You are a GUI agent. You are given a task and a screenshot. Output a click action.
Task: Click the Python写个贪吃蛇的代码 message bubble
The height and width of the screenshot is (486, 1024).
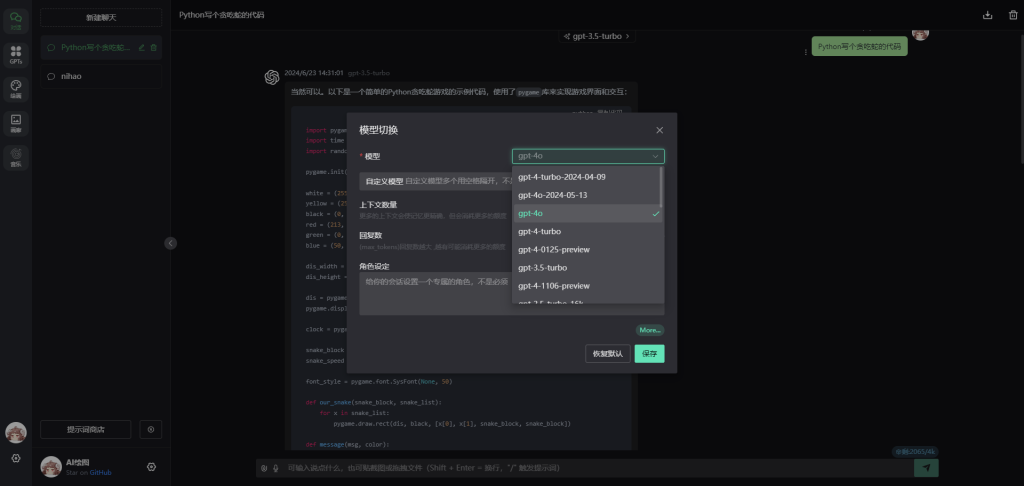pyautogui.click(x=859, y=46)
